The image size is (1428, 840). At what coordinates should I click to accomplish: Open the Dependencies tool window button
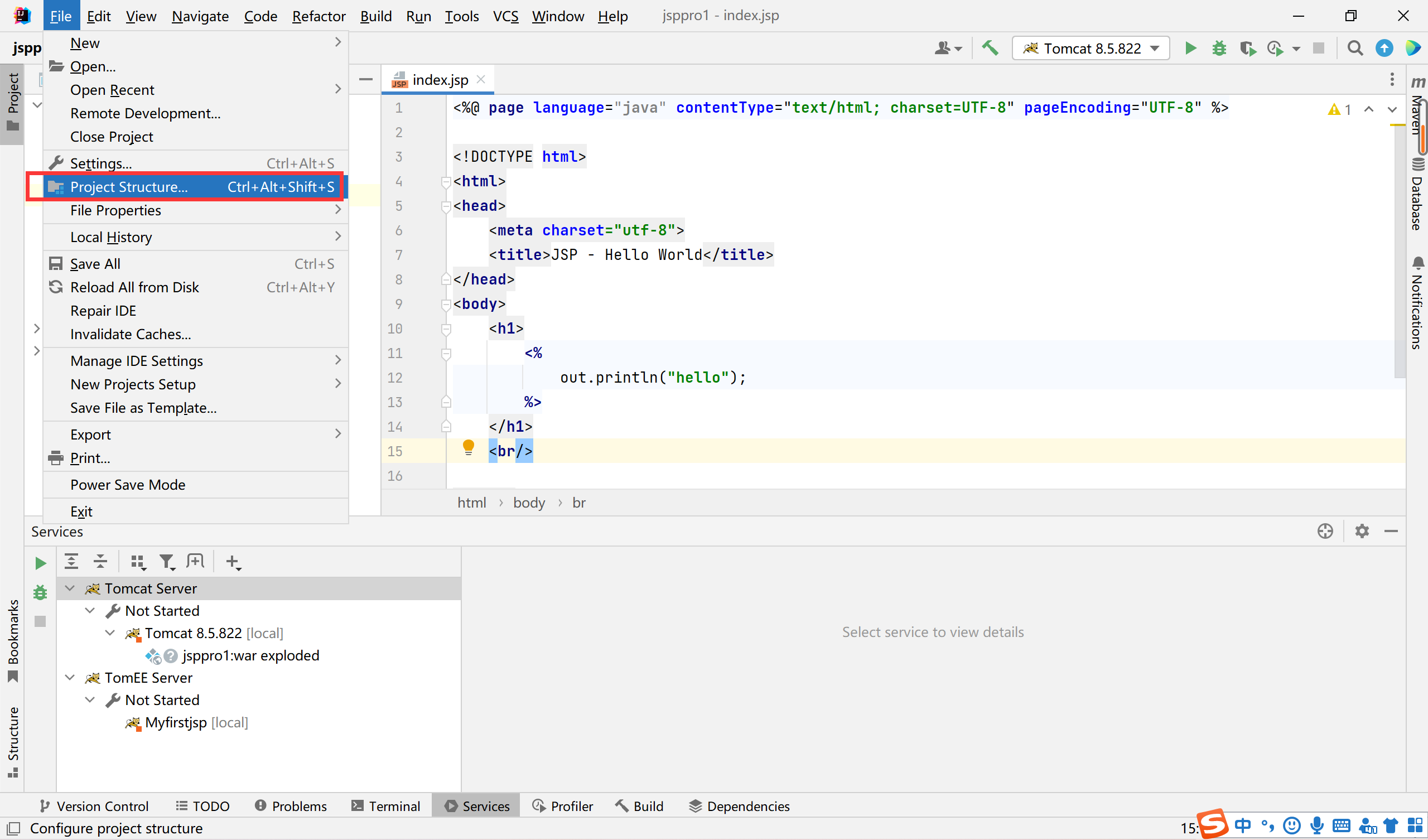point(740,806)
